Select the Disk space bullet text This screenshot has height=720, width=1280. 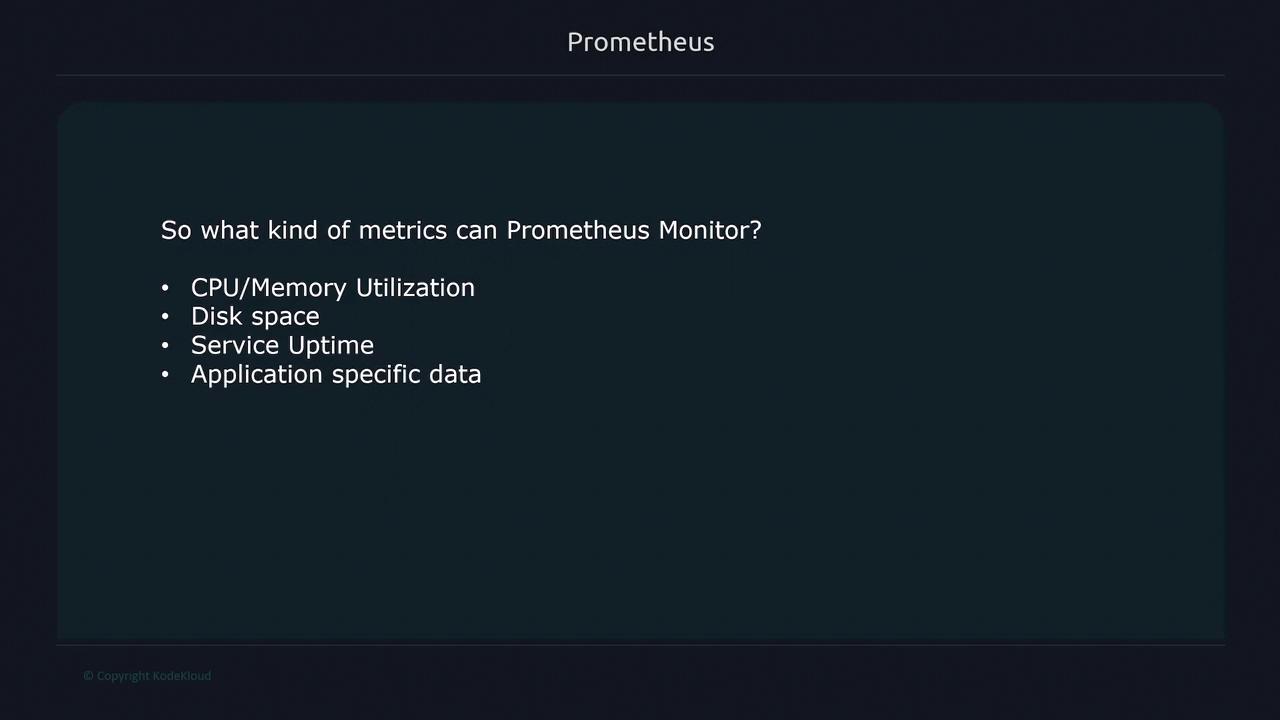255,317
